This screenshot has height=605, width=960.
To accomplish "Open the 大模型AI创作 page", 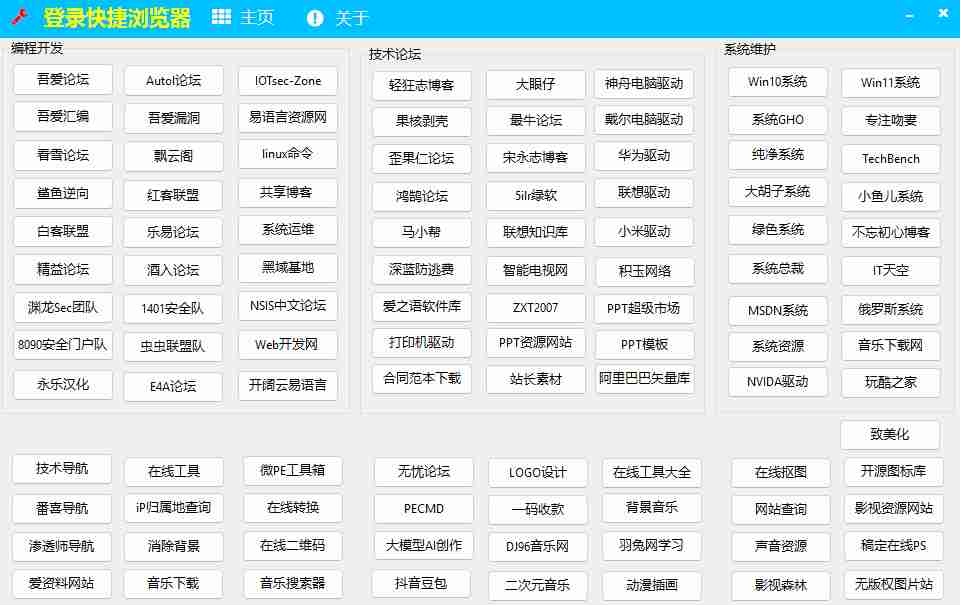I will (421, 546).
